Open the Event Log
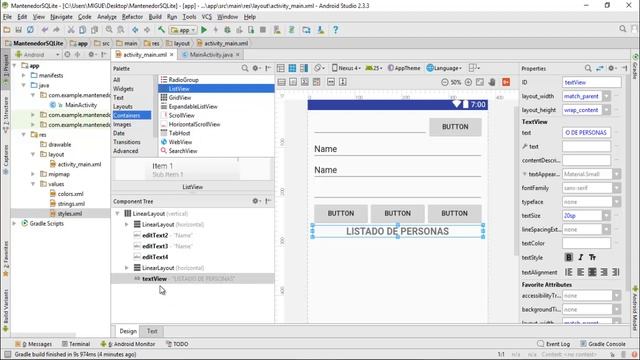Screen dimensions: 640x360 coord(553,344)
